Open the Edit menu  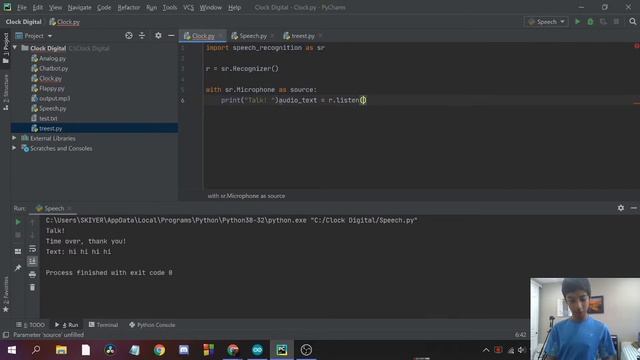pyautogui.click(x=38, y=7)
